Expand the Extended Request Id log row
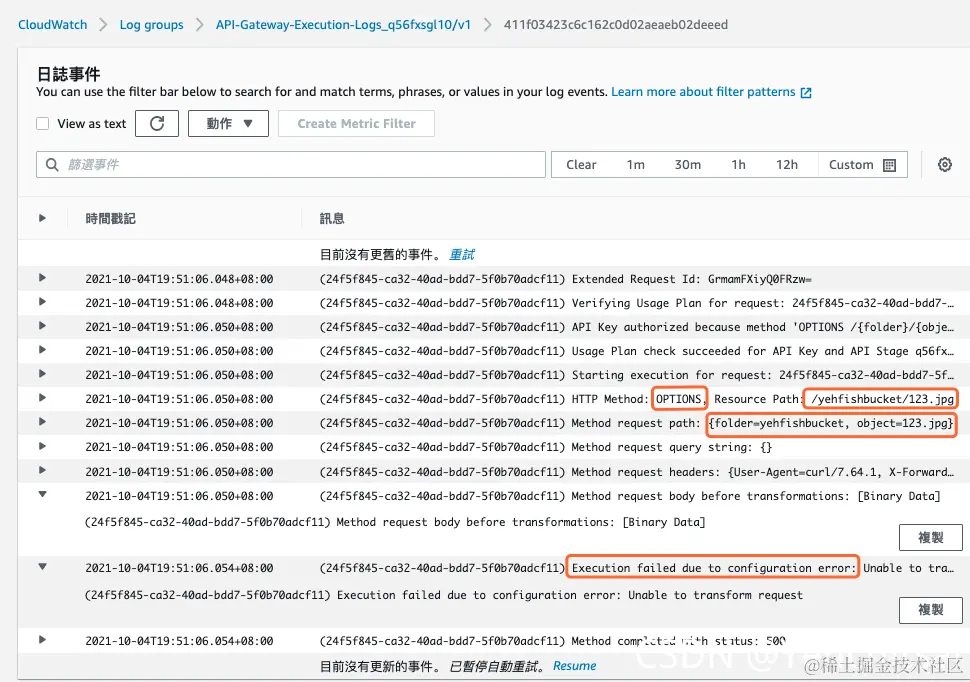970x682 pixels. tap(42, 277)
